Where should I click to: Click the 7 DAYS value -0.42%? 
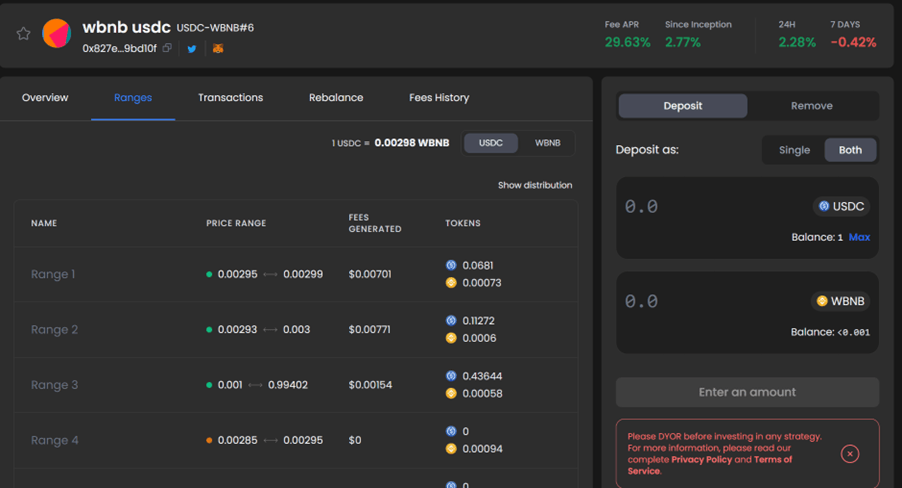853,42
